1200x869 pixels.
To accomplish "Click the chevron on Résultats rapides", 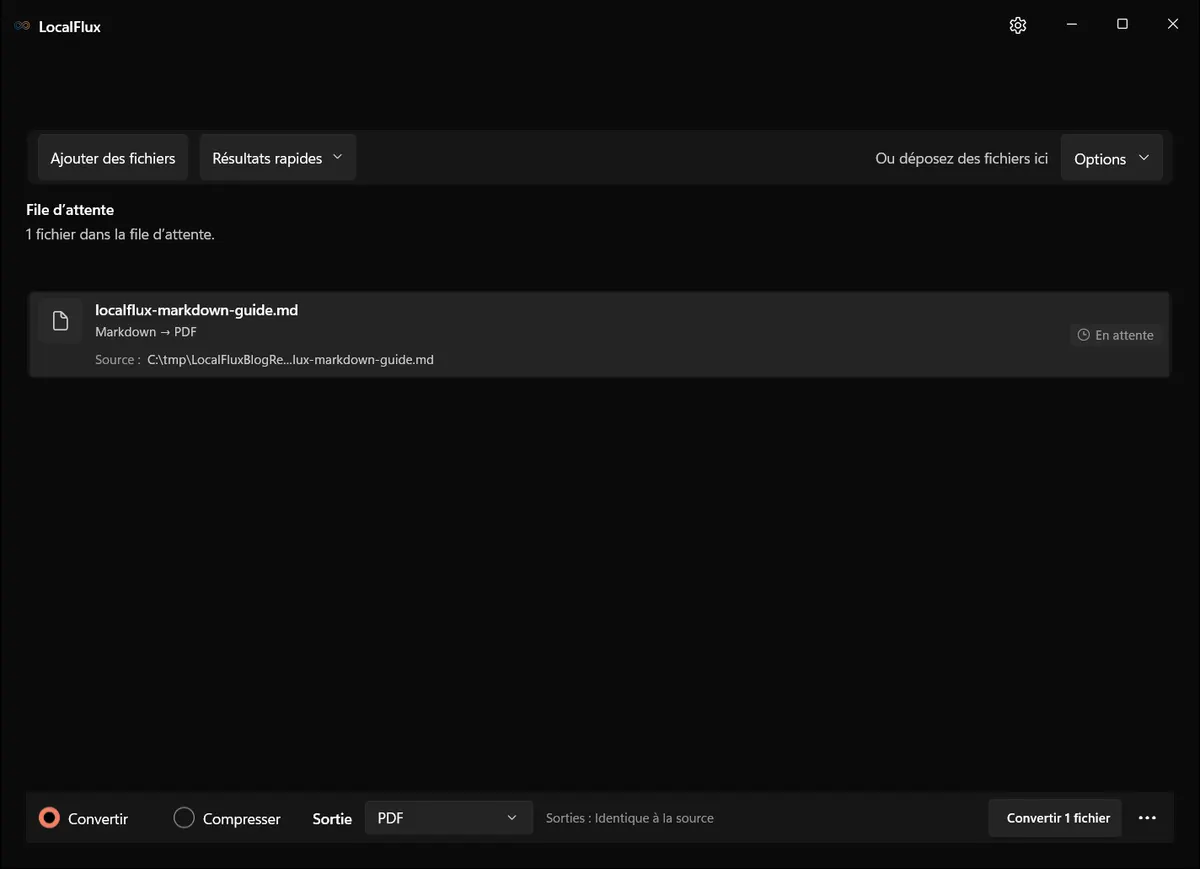I will (x=337, y=157).
